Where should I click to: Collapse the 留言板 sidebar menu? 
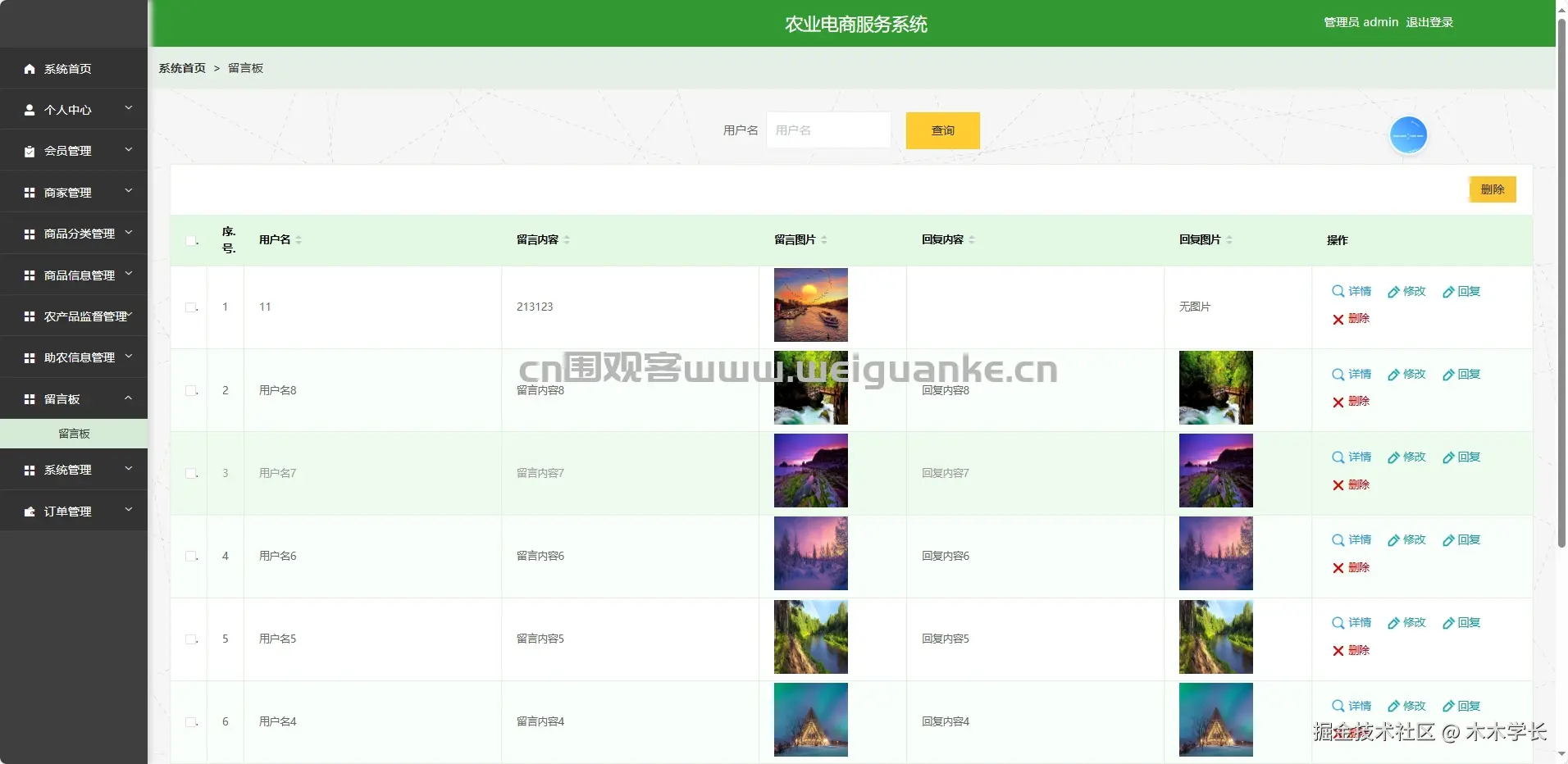click(74, 399)
